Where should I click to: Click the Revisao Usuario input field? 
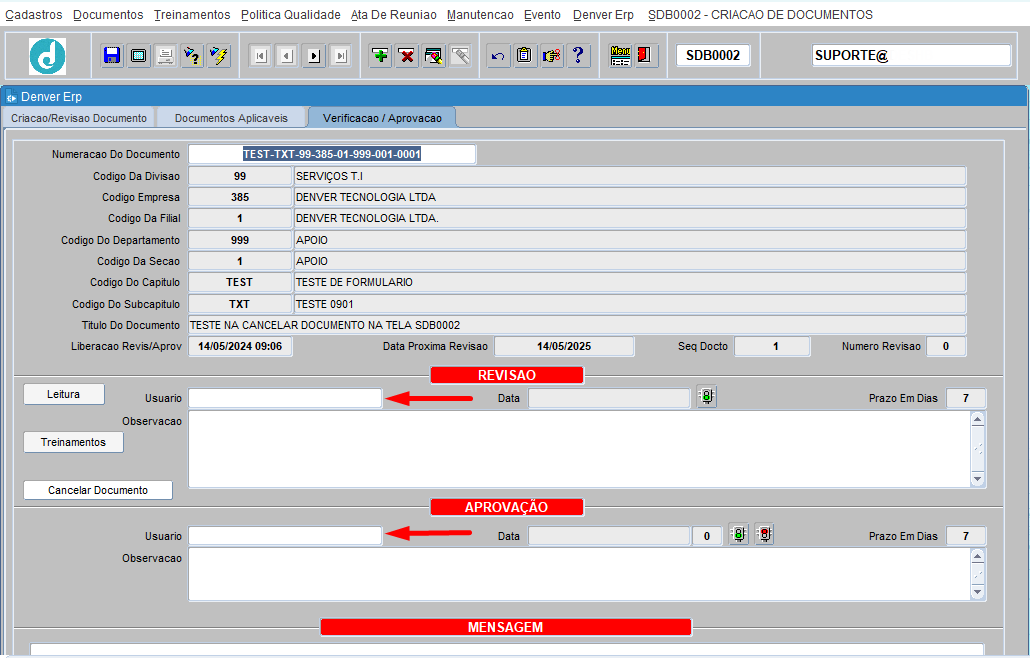pyautogui.click(x=285, y=398)
